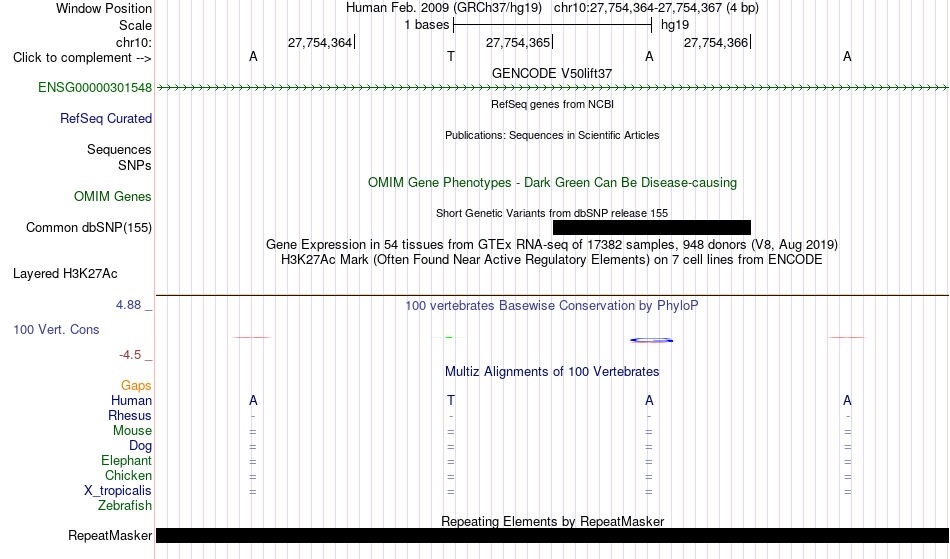This screenshot has height=559, width=950.
Task: Click the Sequences track label
Action: tap(119, 150)
